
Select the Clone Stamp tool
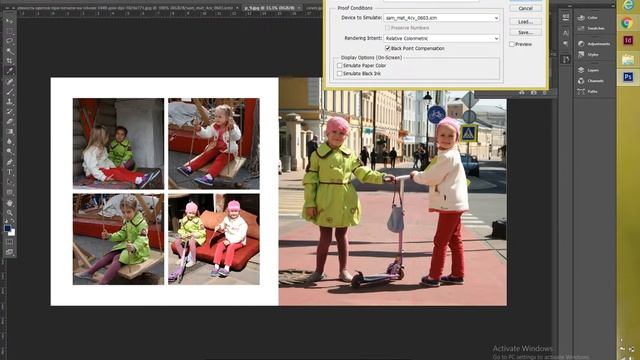(9, 101)
